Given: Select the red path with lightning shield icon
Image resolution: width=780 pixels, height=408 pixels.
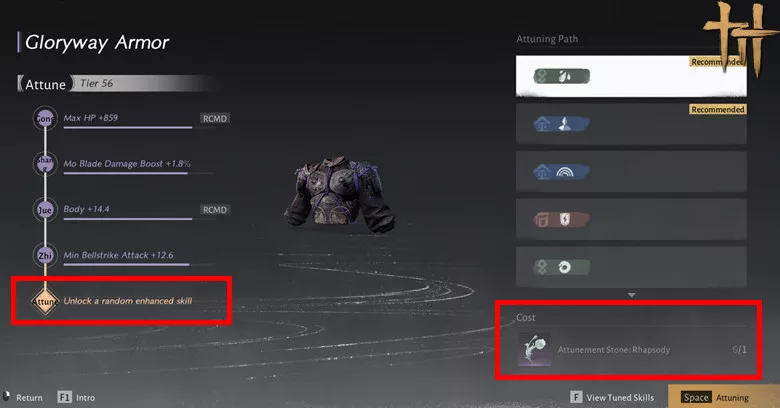Looking at the screenshot, I should click(631, 219).
